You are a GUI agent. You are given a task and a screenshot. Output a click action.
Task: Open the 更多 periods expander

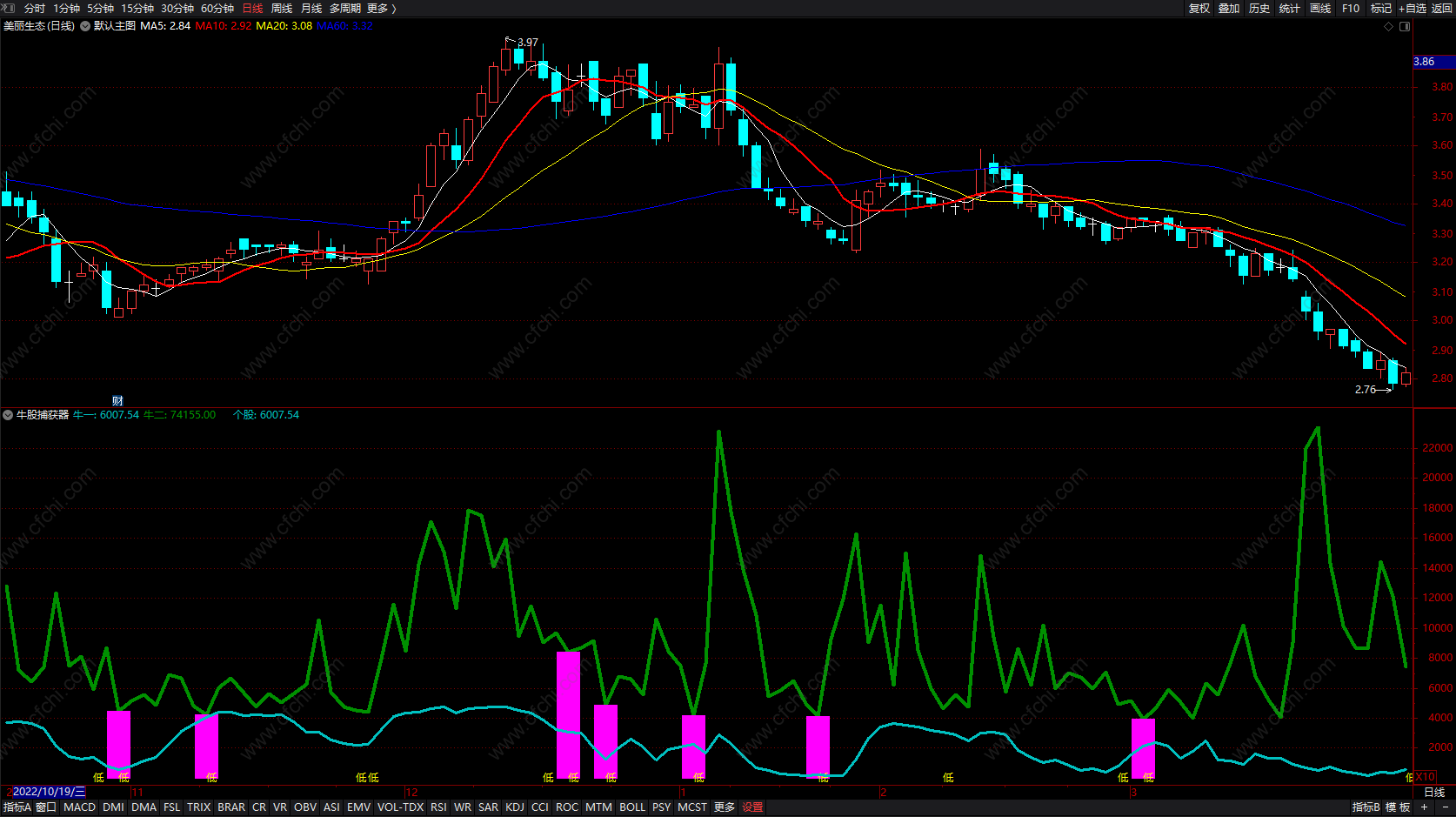pos(381,9)
